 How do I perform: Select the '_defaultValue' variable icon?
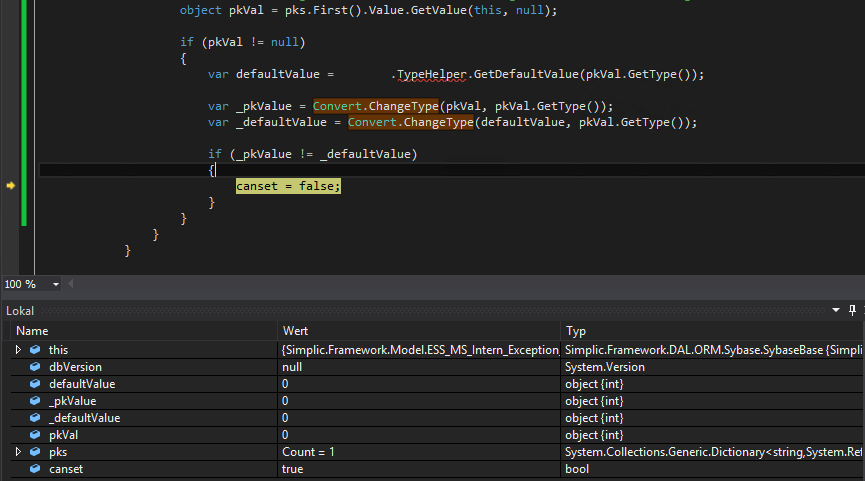pyautogui.click(x=35, y=418)
